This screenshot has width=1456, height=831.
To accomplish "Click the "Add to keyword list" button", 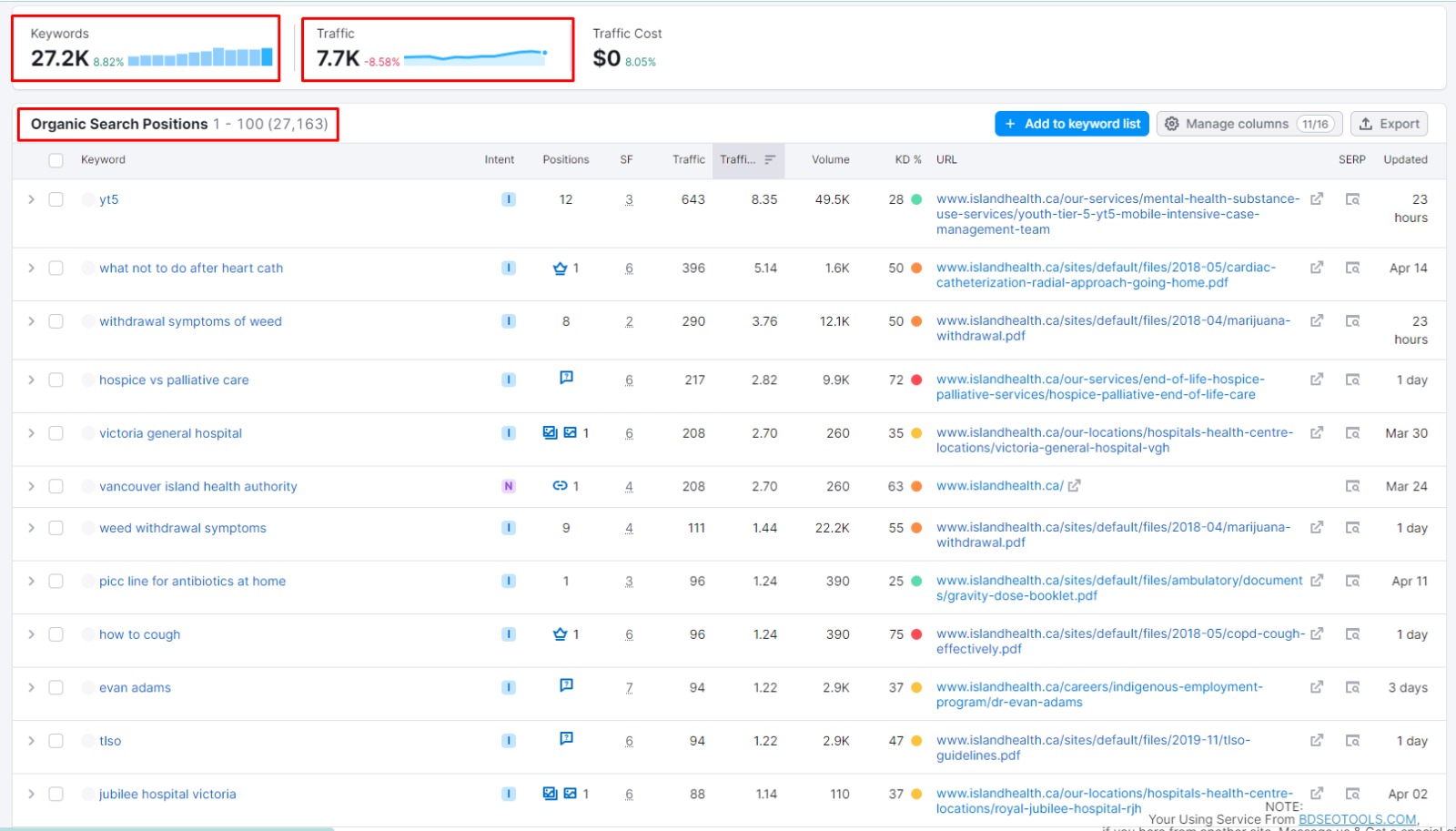I will 1071,123.
